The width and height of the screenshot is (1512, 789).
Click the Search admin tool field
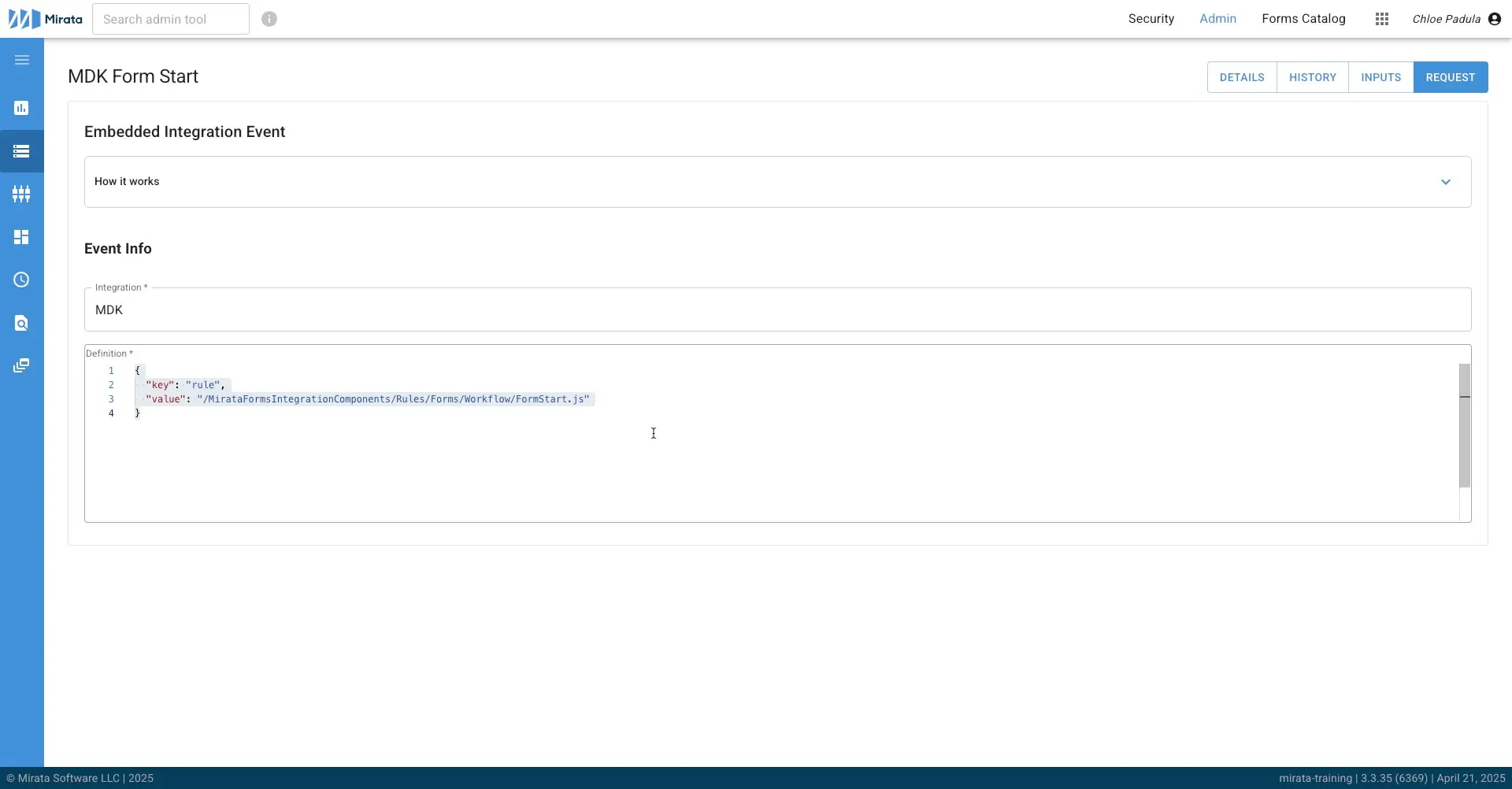pos(169,18)
